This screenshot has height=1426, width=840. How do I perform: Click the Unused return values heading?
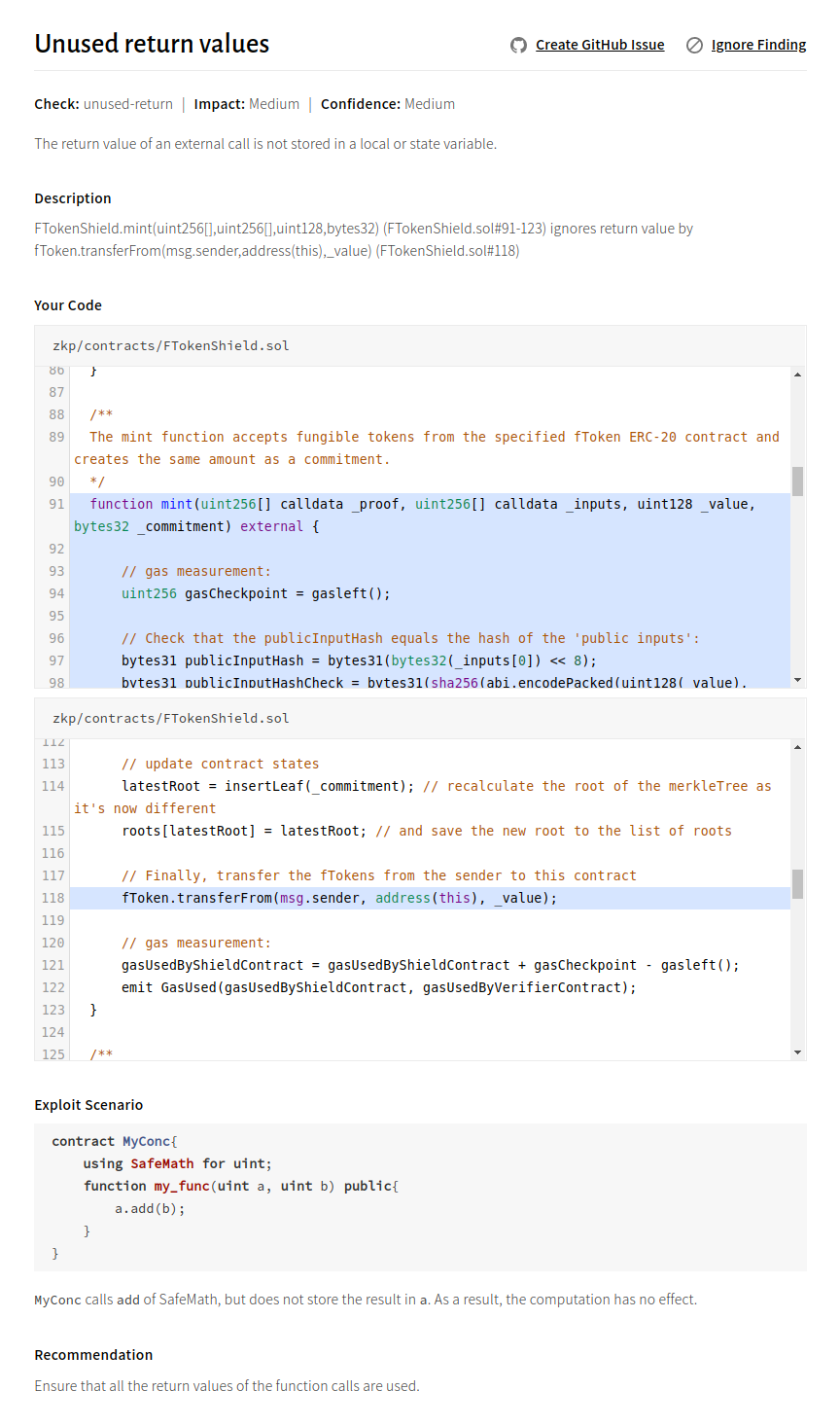pos(152,44)
